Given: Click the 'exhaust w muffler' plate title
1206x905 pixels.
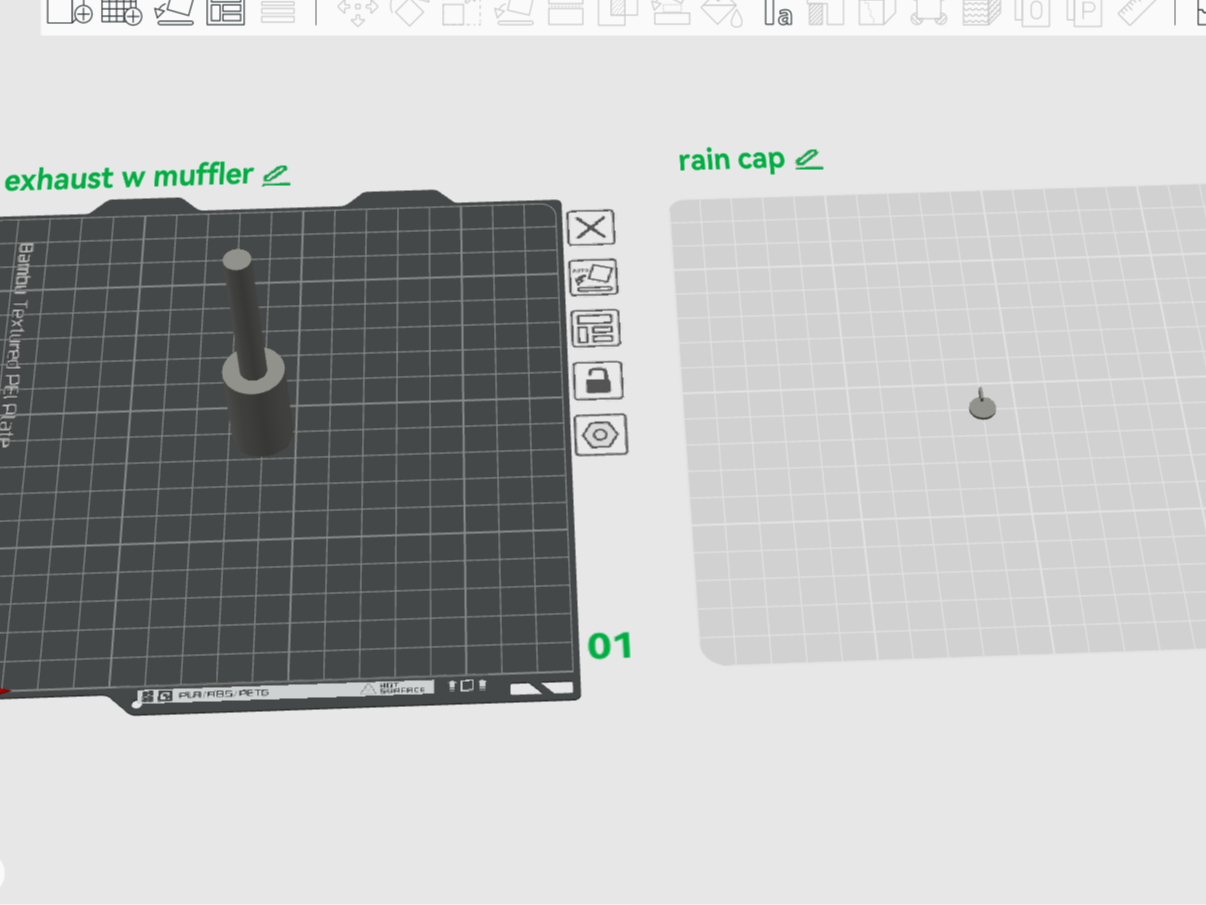Looking at the screenshot, I should [129, 177].
